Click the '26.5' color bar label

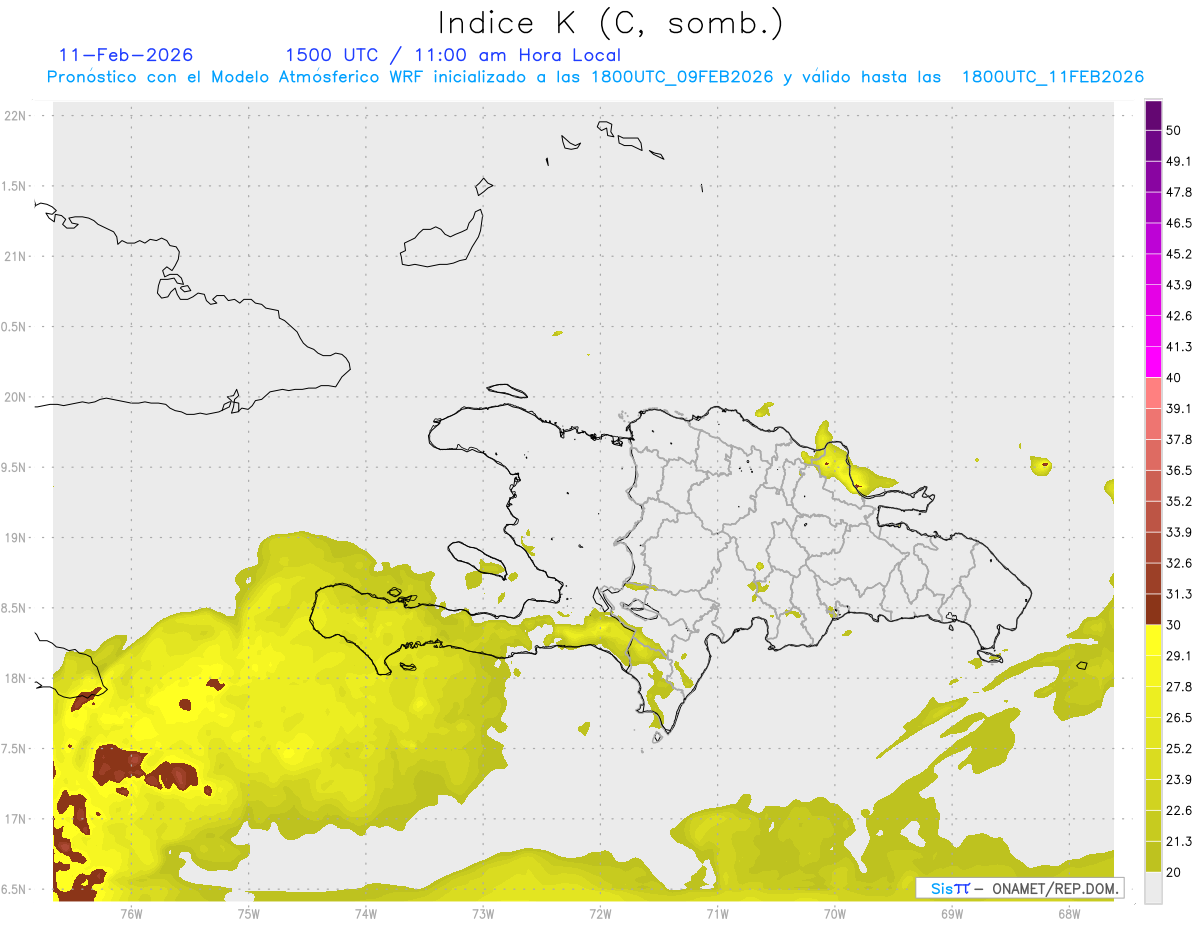(x=1180, y=718)
